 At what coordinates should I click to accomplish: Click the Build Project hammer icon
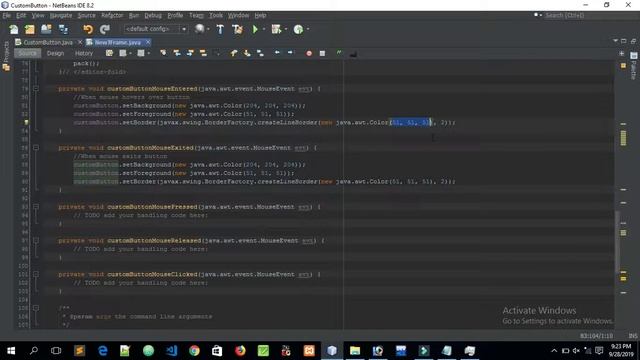(x=220, y=29)
